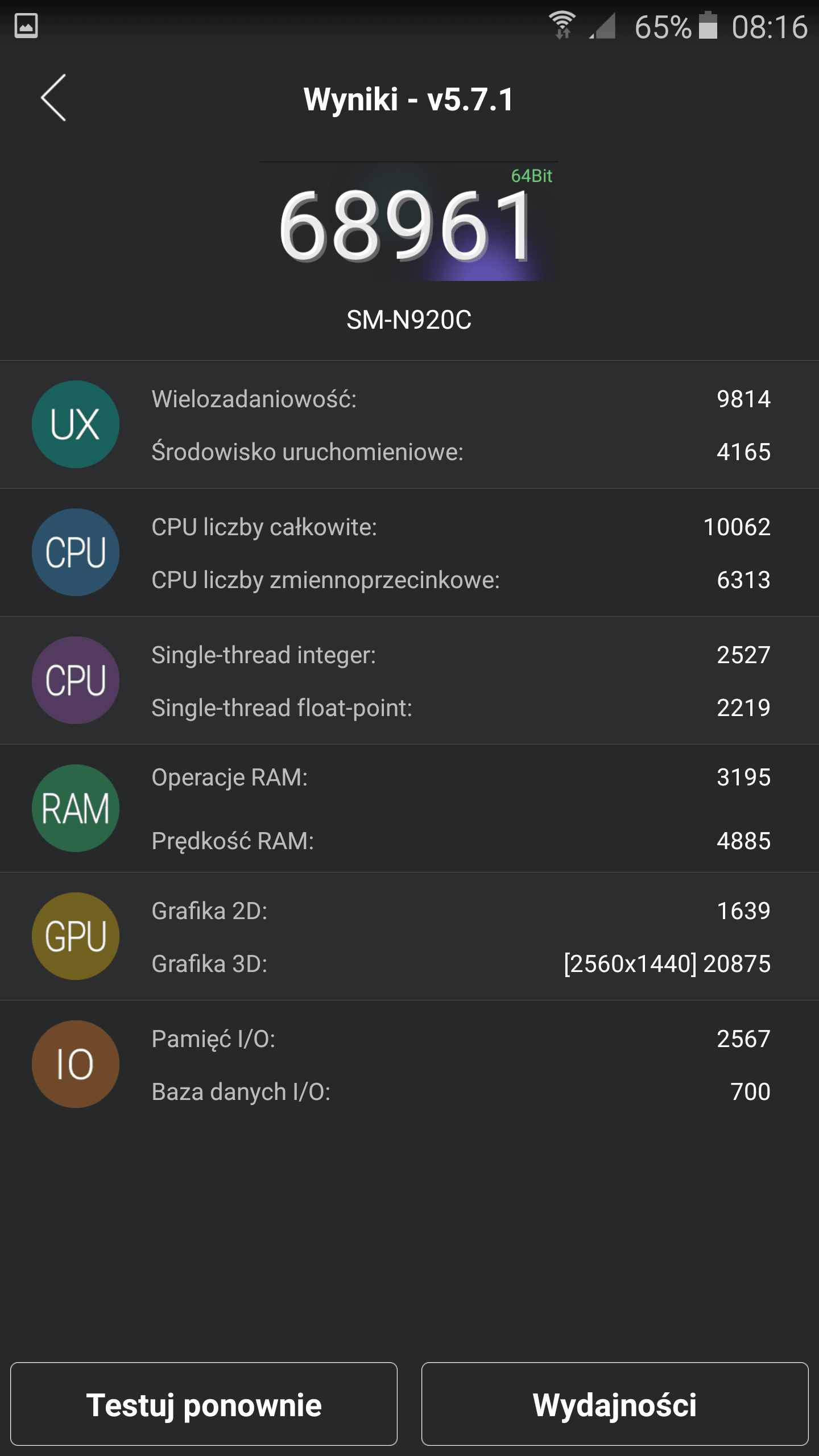Tap the yellow GPU category icon
819x1456 pixels.
click(76, 936)
